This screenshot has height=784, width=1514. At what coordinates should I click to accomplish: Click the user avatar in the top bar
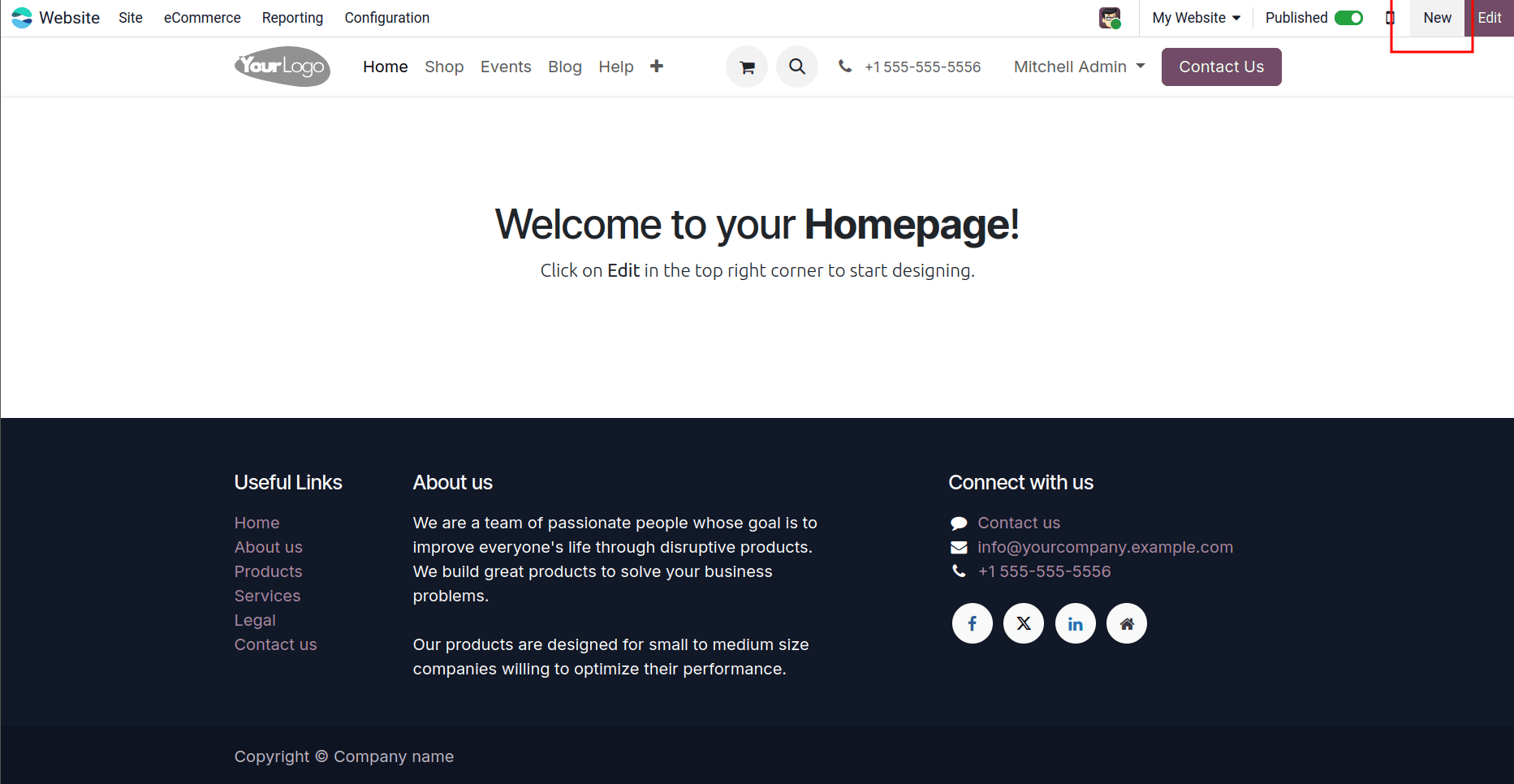pos(1110,17)
